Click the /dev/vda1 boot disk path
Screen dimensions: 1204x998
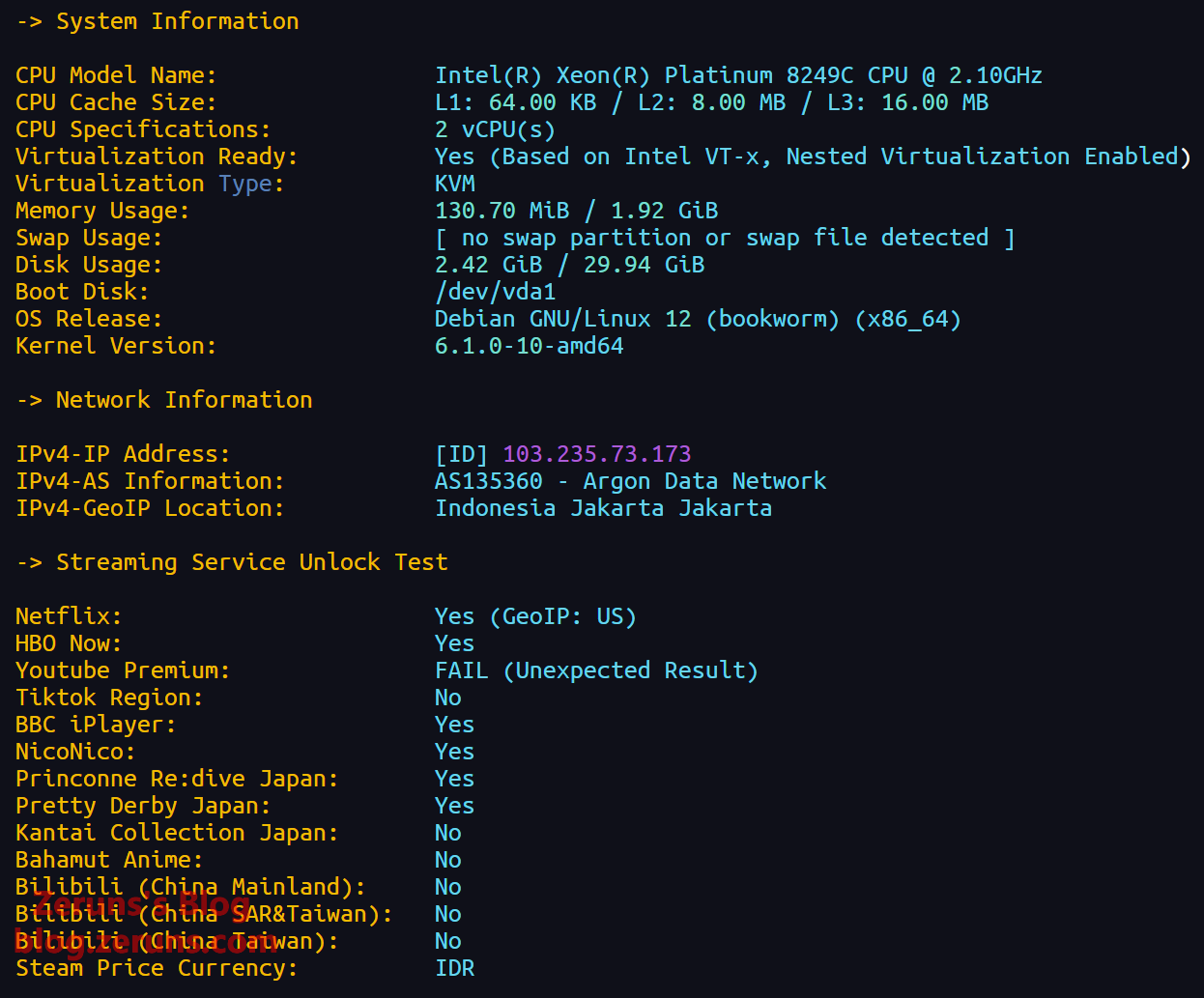(495, 292)
